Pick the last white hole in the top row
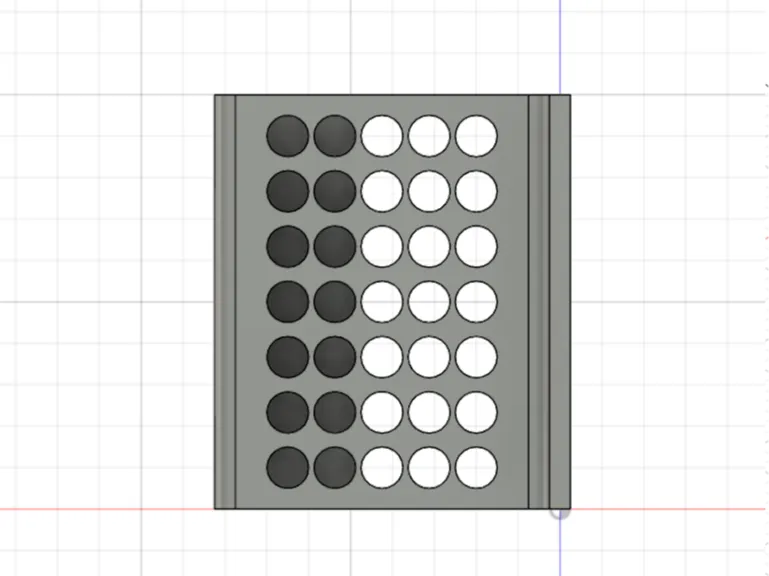Viewport: 769px width, 576px height. tap(476, 136)
